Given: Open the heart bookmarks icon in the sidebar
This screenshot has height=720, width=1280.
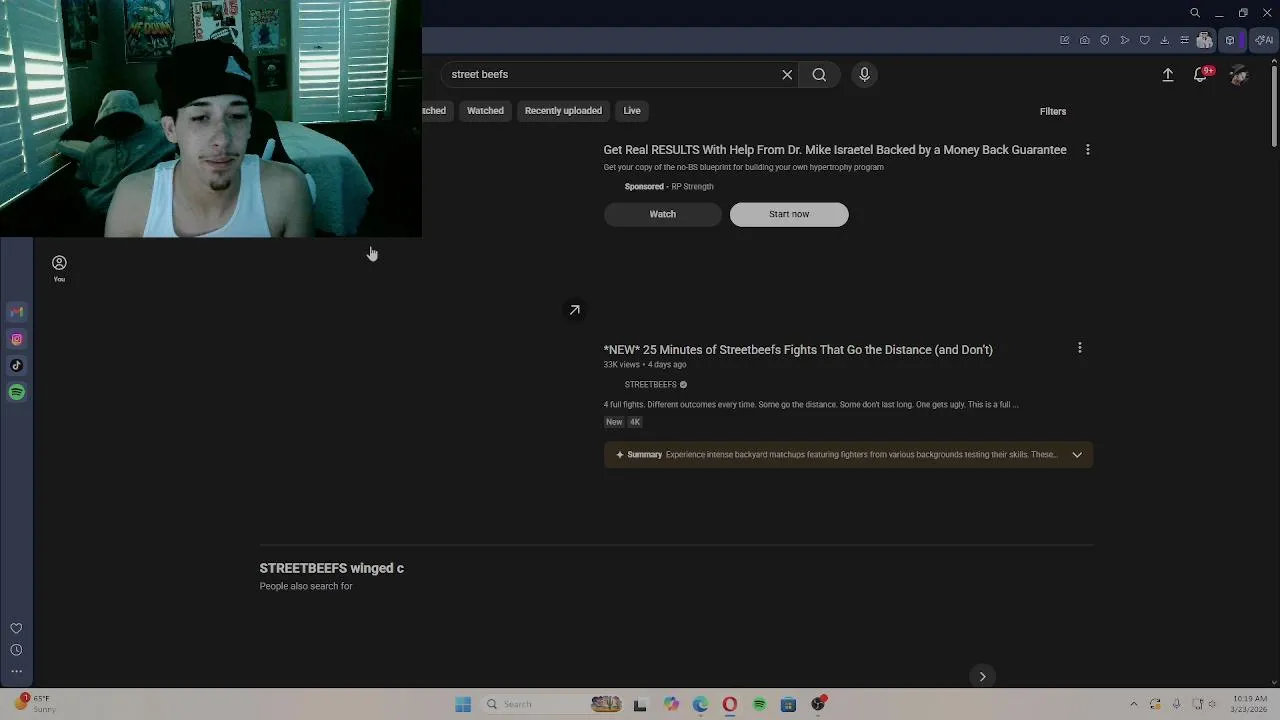Looking at the screenshot, I should click(16, 629).
